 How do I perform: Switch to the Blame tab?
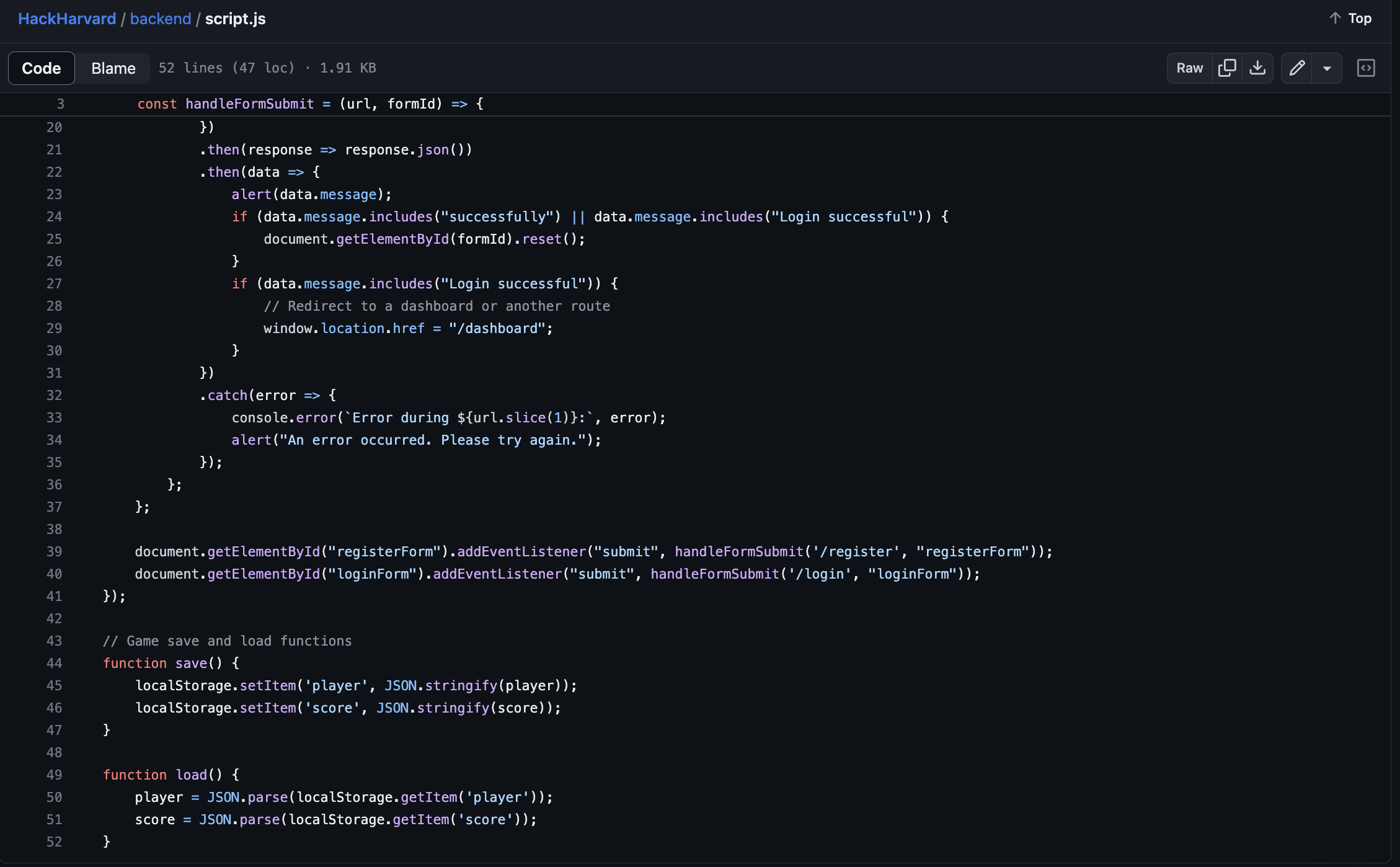click(113, 68)
